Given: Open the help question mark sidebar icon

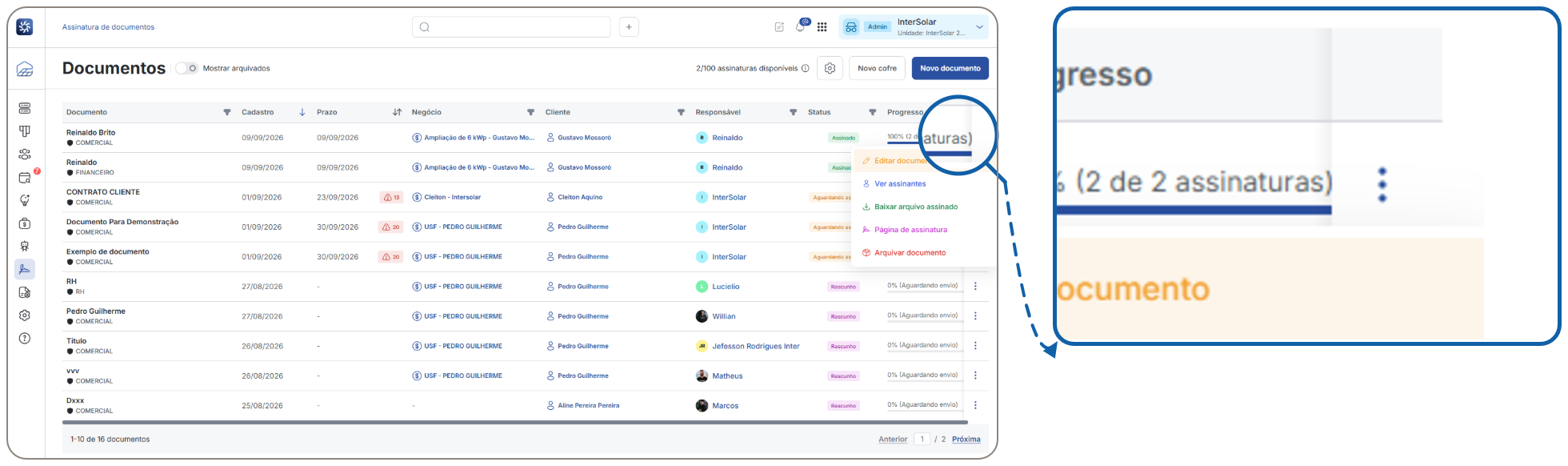Looking at the screenshot, I should click(x=25, y=338).
